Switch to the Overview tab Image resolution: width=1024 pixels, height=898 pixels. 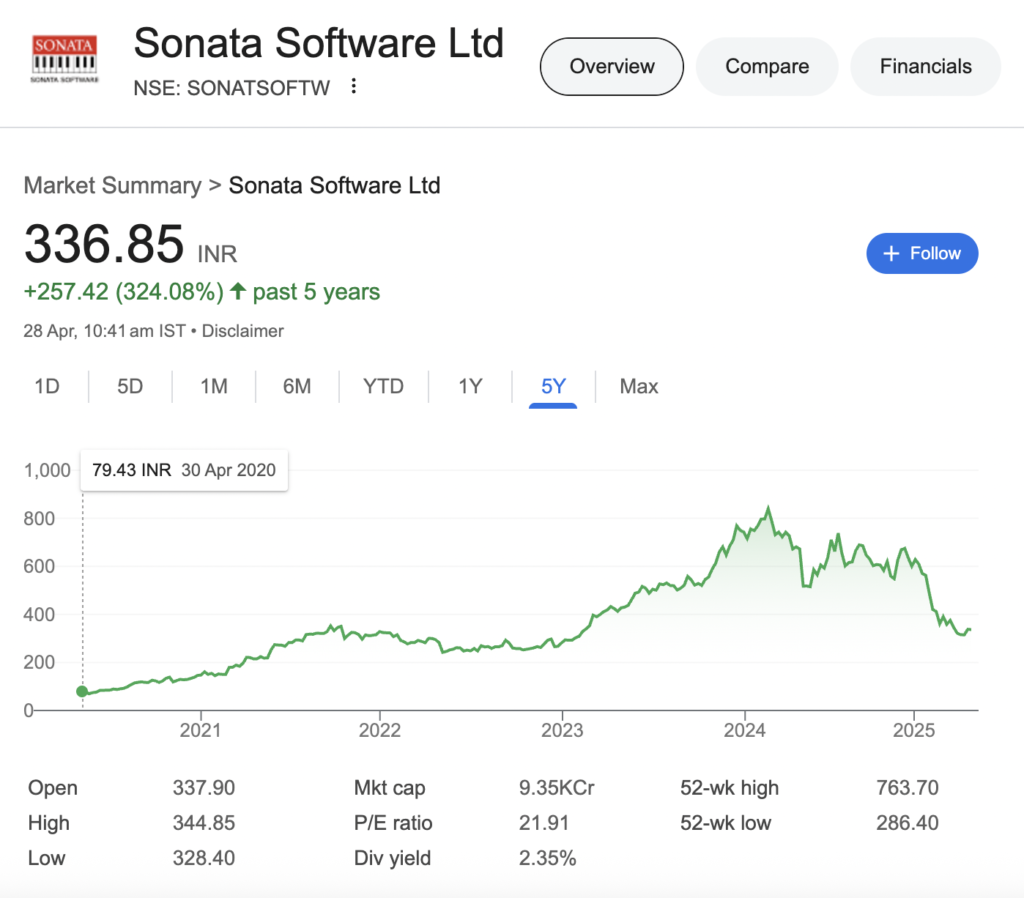[x=611, y=67]
